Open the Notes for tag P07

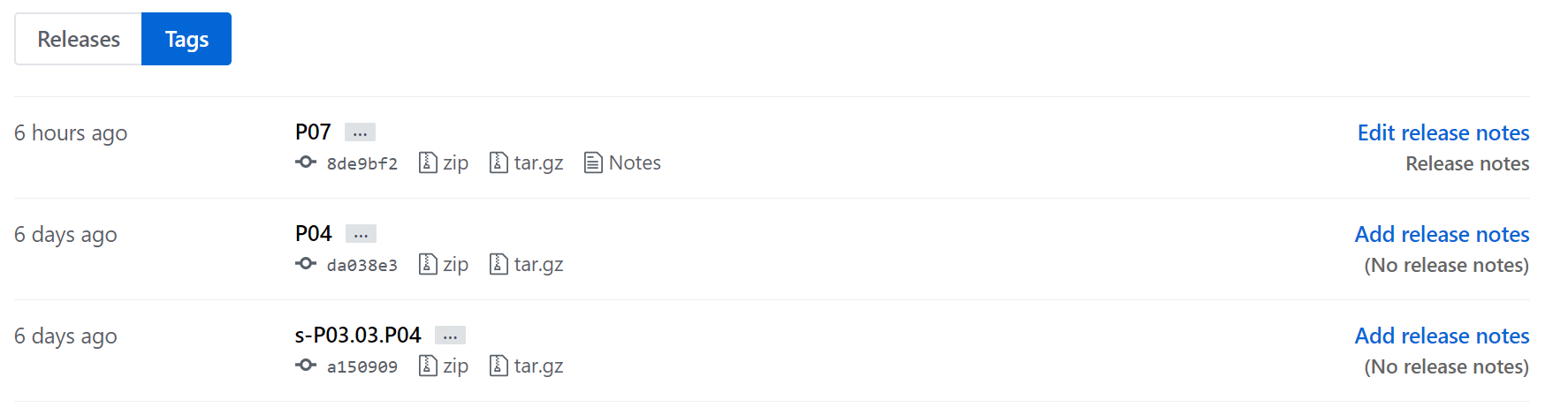(623, 162)
